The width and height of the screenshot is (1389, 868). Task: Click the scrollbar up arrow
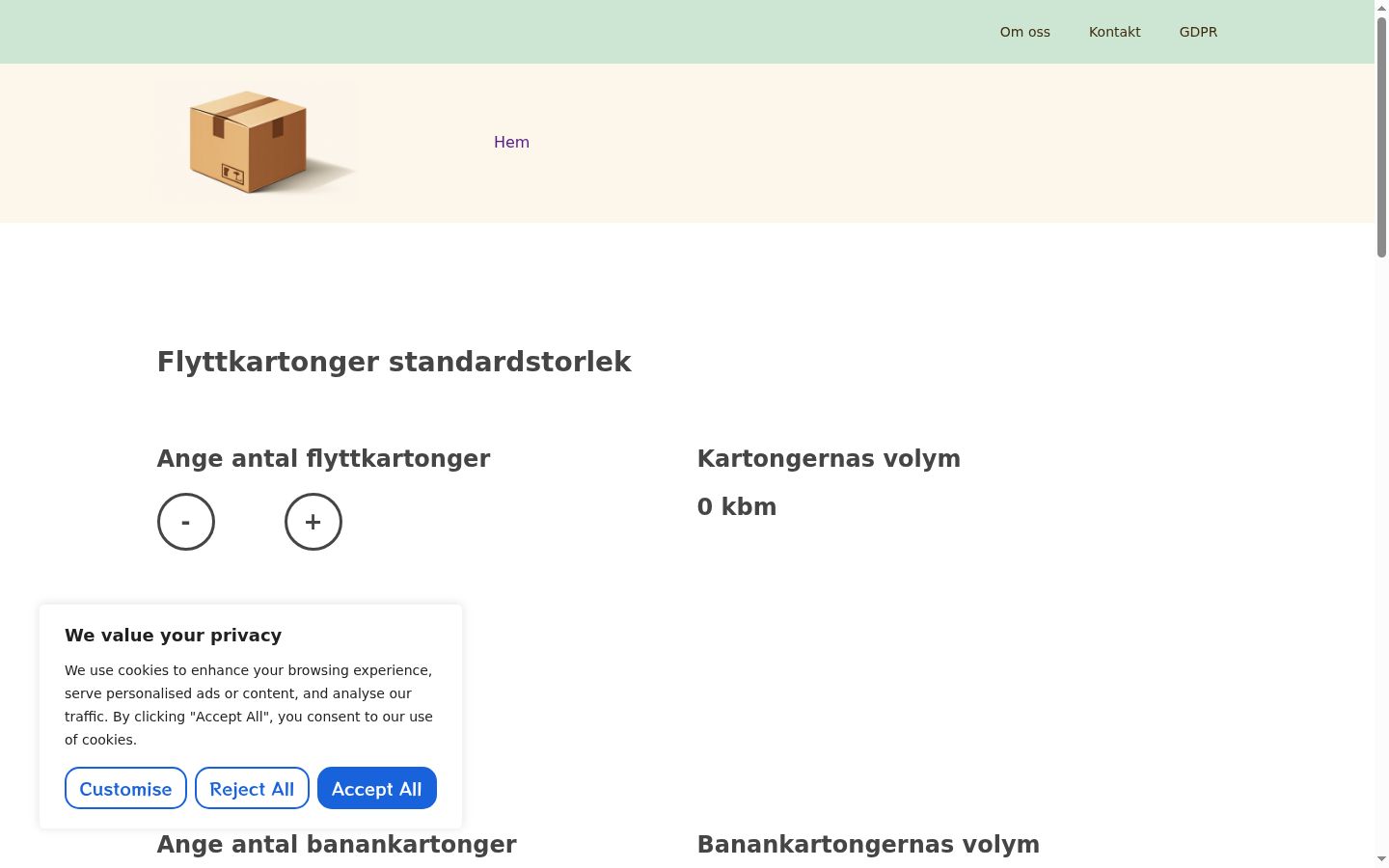1381,7
